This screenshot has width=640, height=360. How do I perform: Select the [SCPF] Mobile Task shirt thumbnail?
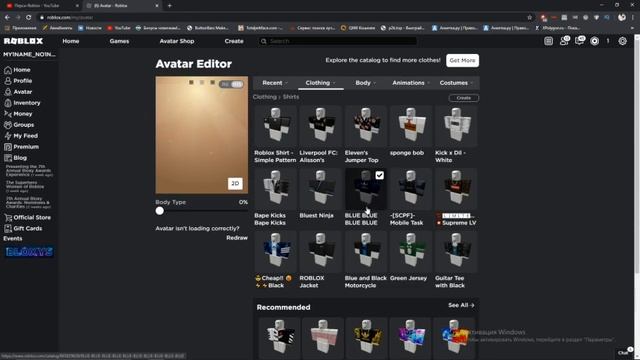411,189
